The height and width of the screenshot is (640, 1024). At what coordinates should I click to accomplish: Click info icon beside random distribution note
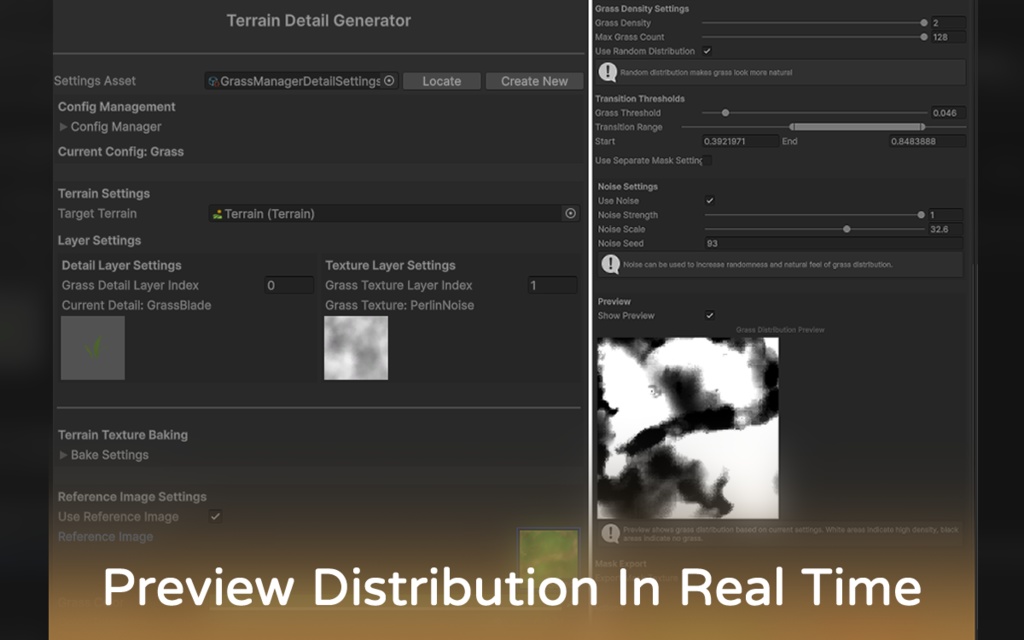[x=608, y=72]
